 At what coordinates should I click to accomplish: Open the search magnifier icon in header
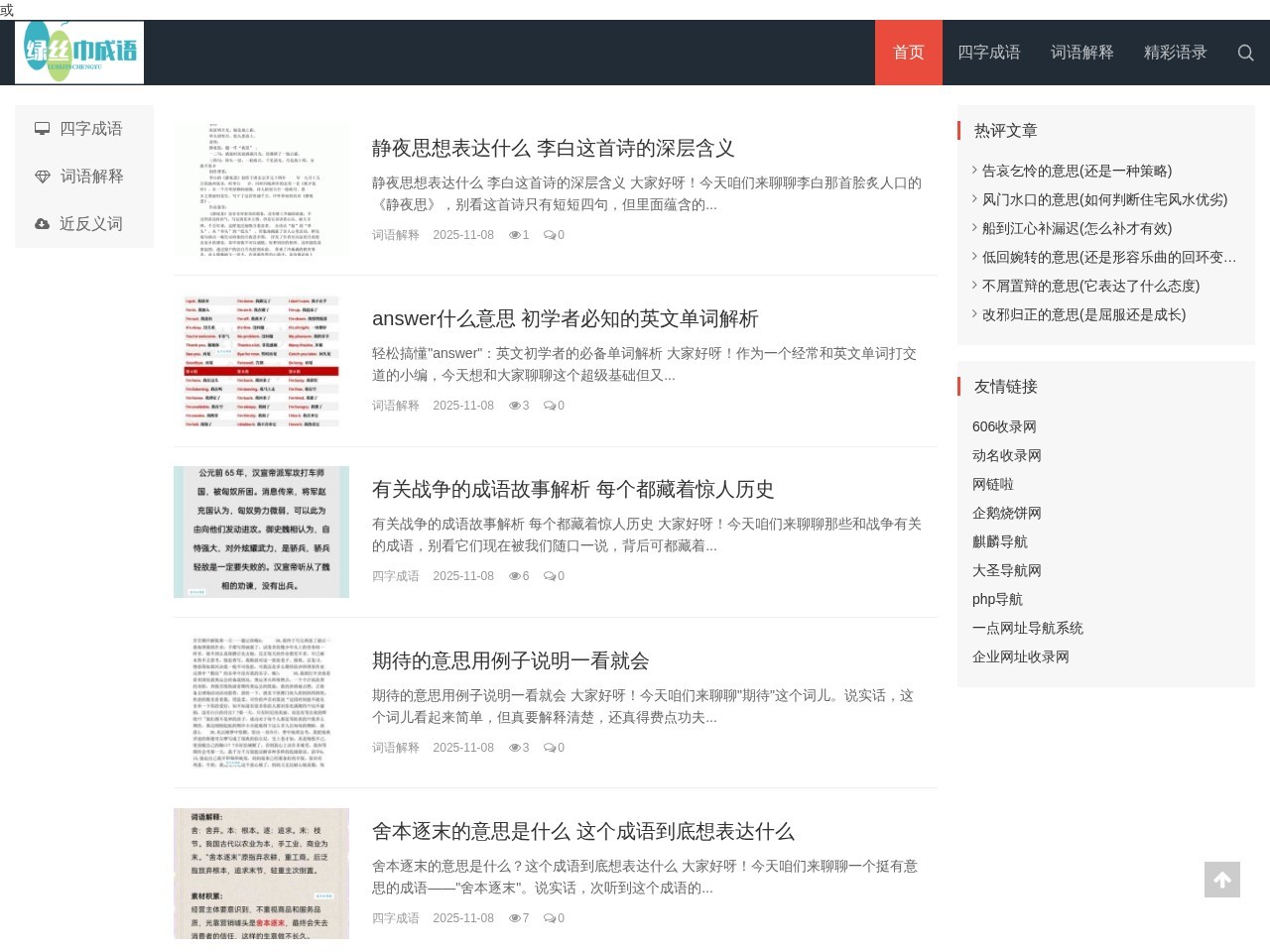coord(1246,53)
